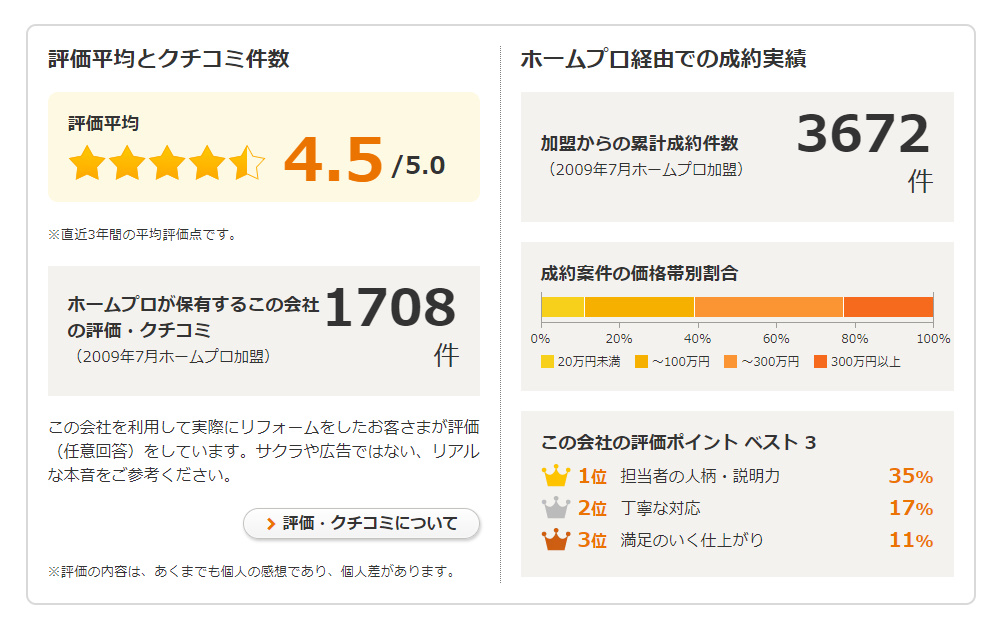
Task: Click the ～300万円 legend swatch
Action: [x=730, y=362]
